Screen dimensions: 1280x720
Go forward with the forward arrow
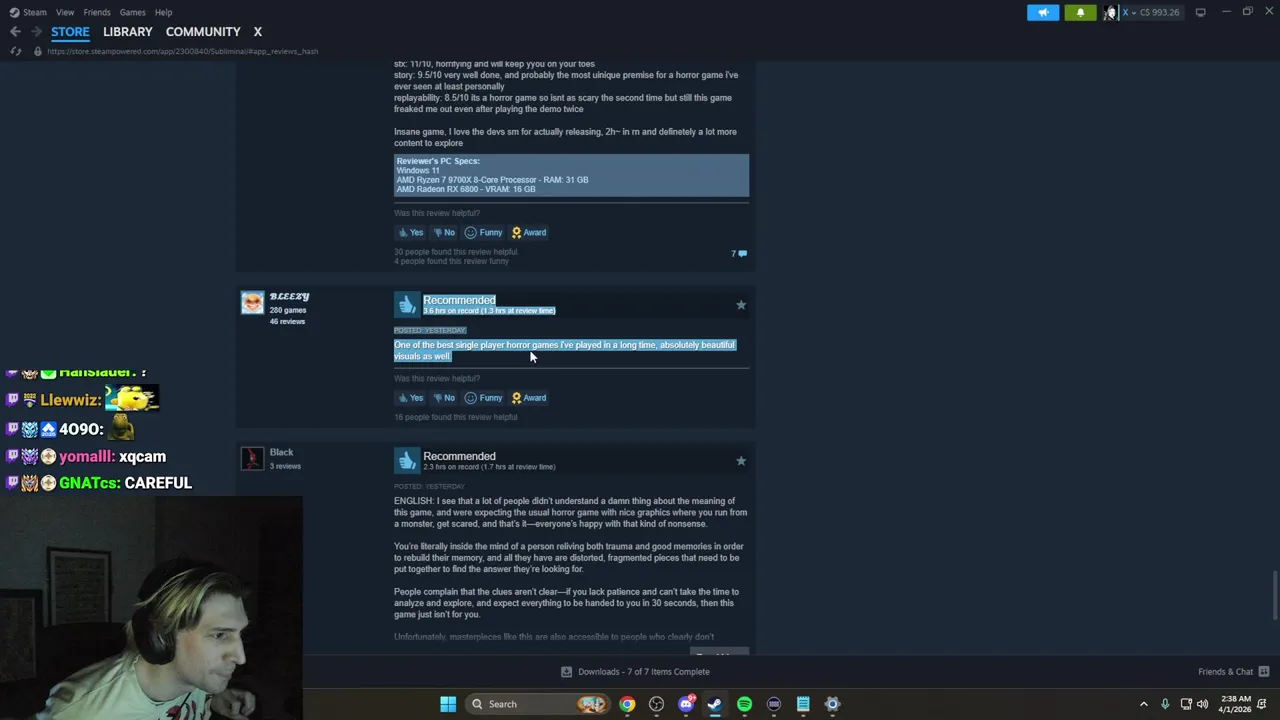[36, 32]
